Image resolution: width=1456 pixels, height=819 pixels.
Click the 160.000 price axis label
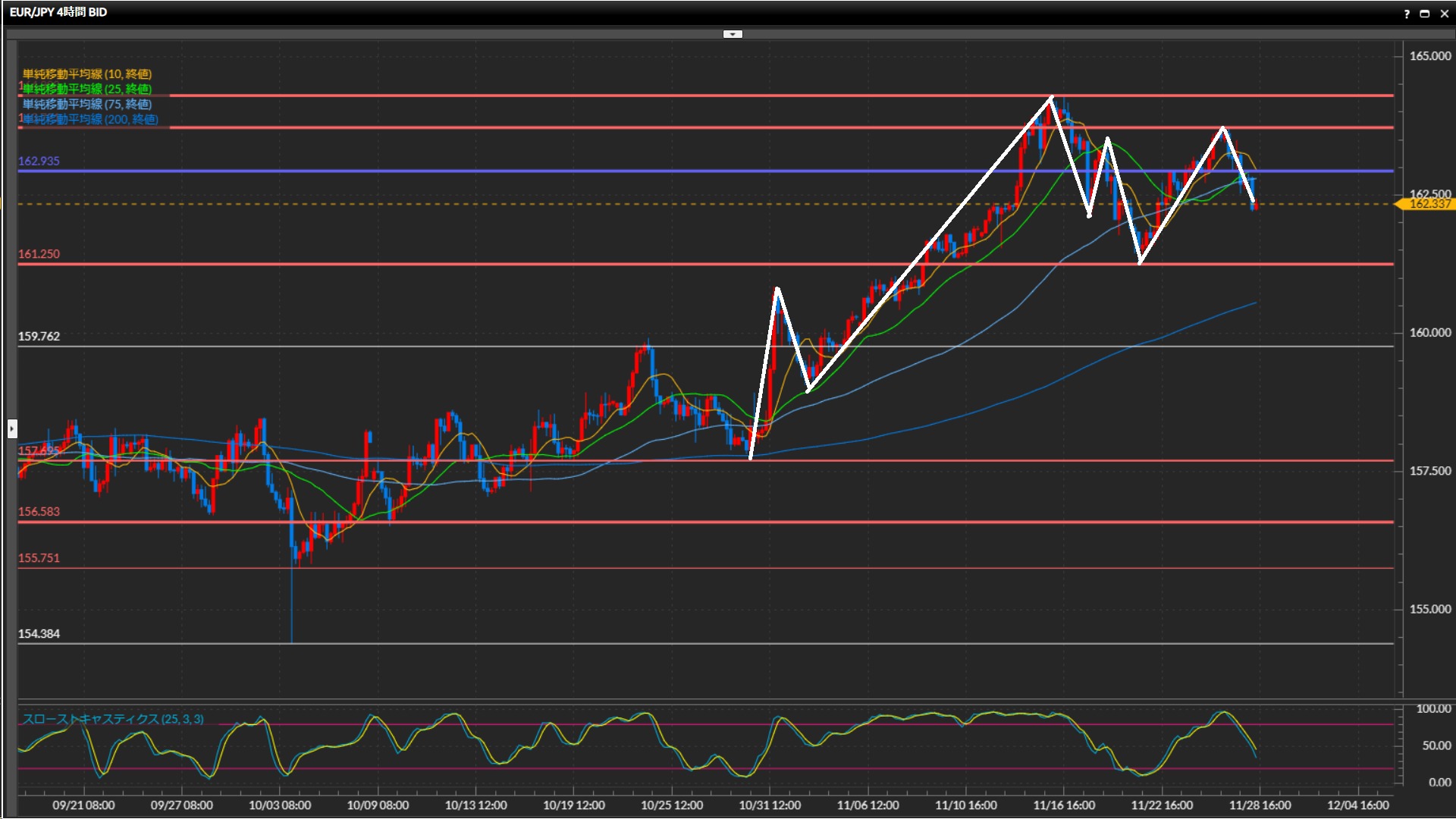[x=1429, y=333]
